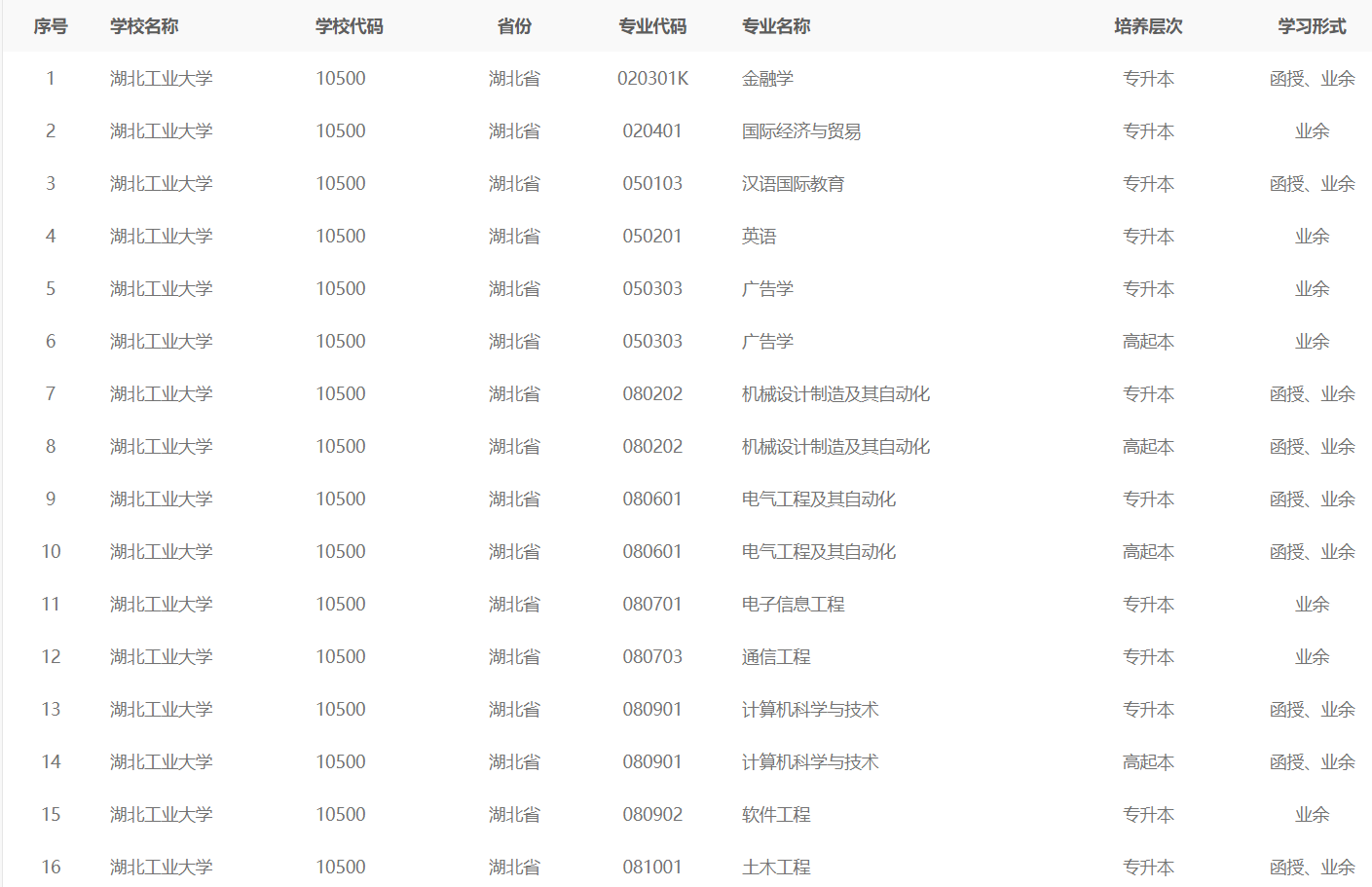This screenshot has width=1372, height=887.
Task: Select major code 080703
Action: (652, 657)
